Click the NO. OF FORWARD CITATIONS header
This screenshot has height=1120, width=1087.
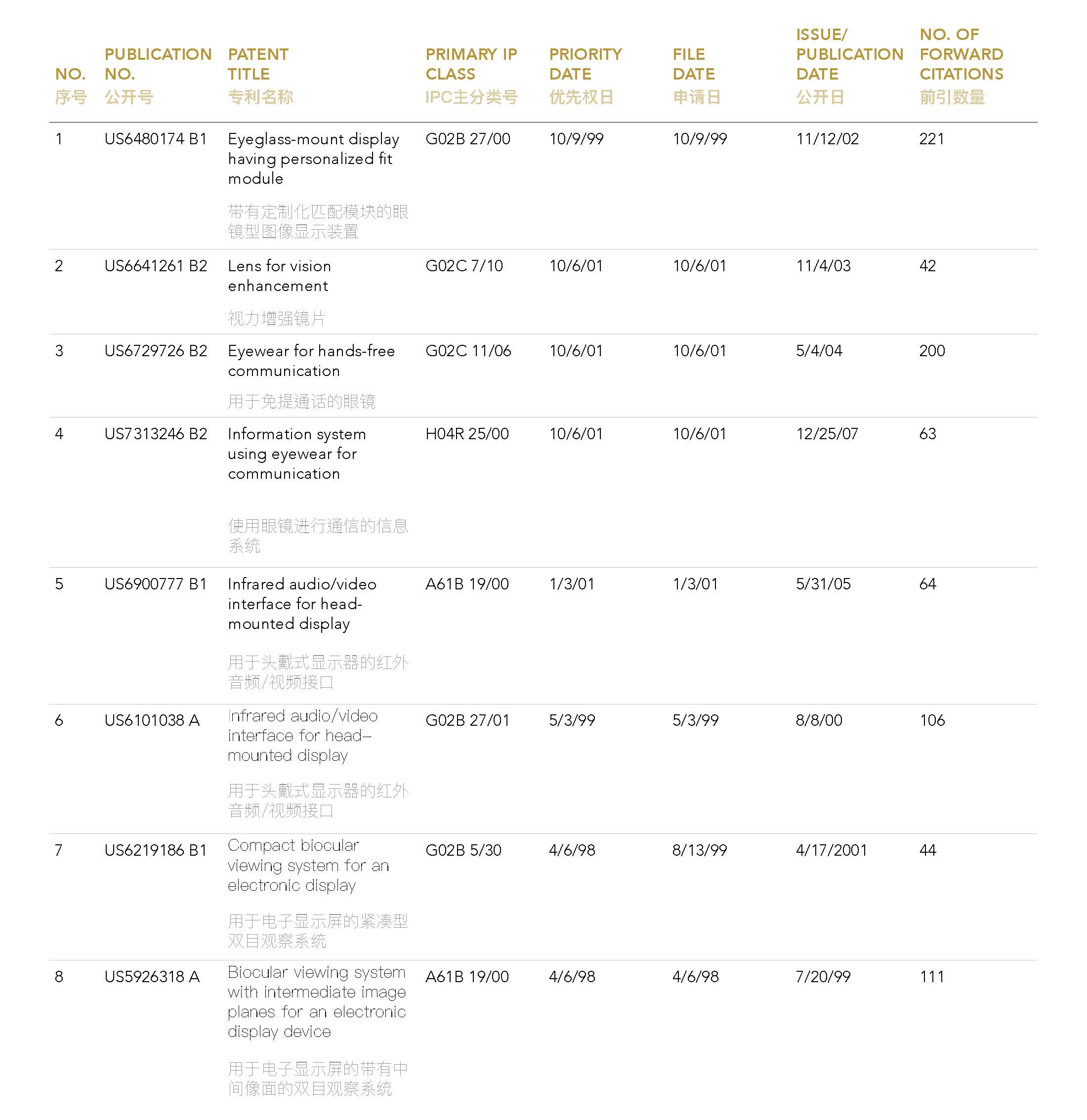coord(962,54)
